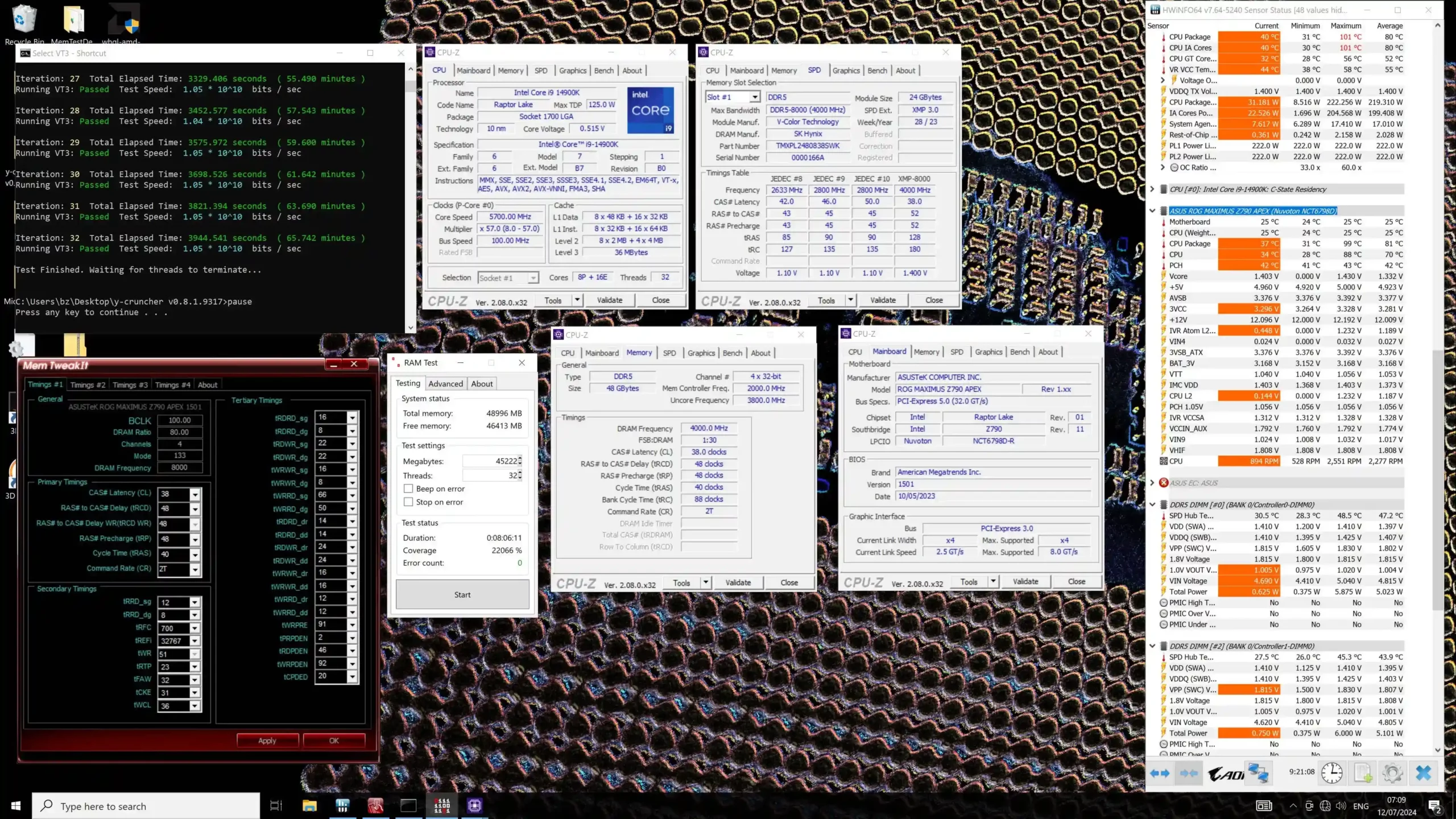
Task: Start HWiNFO logging via the sheet-plus icon
Action: point(1363,773)
